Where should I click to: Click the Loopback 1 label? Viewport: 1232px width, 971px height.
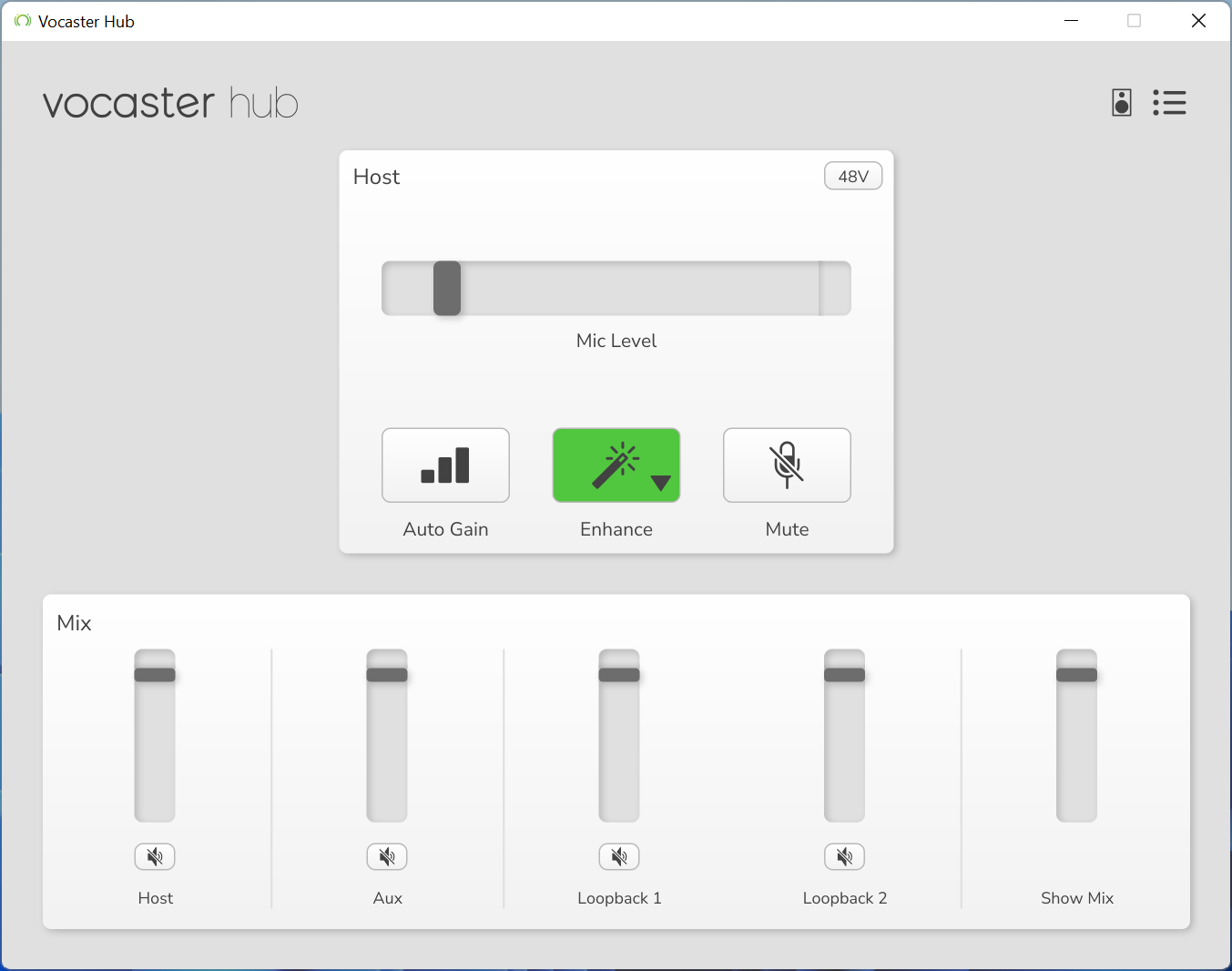tap(619, 898)
